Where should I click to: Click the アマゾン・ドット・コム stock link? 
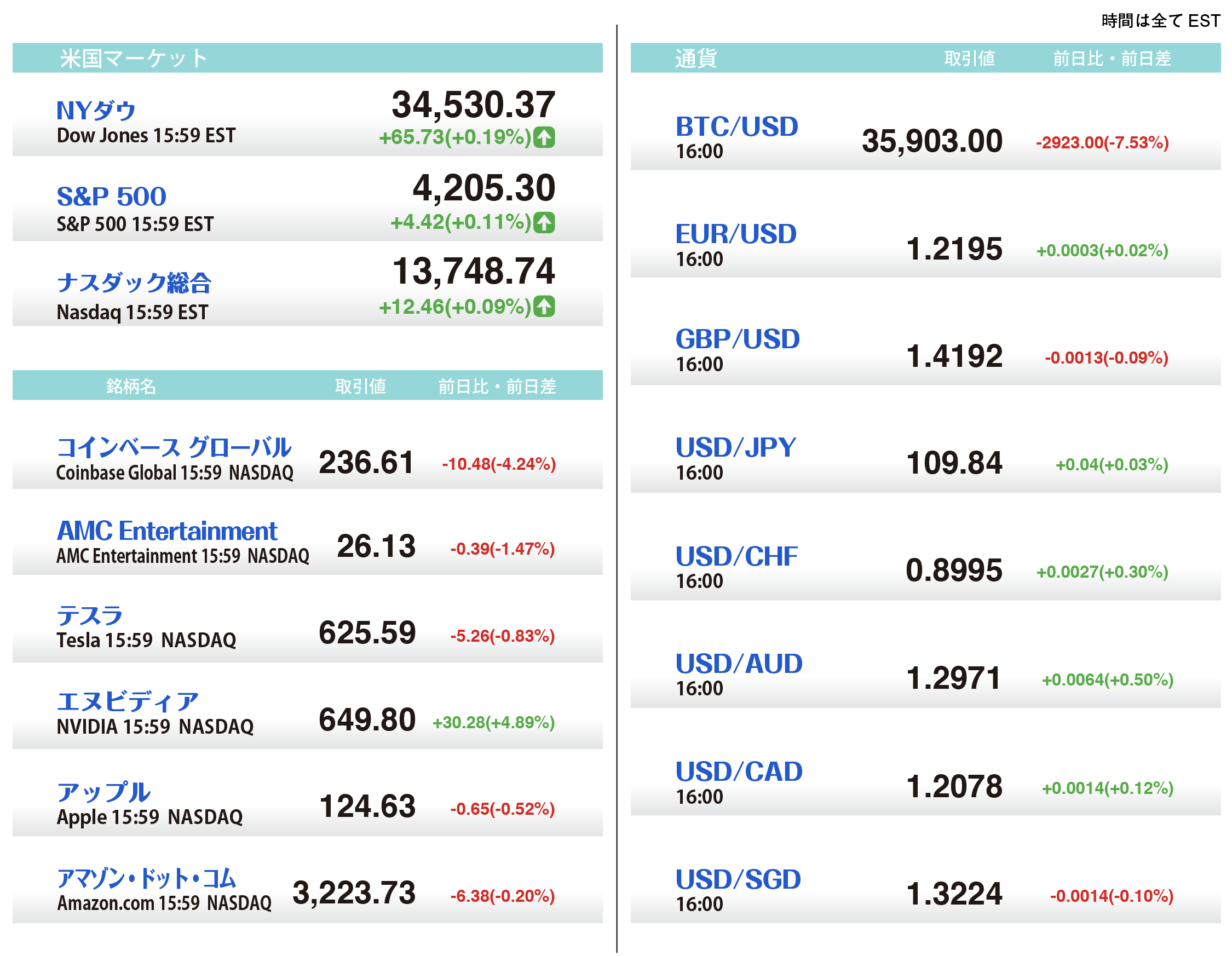[x=146, y=878]
